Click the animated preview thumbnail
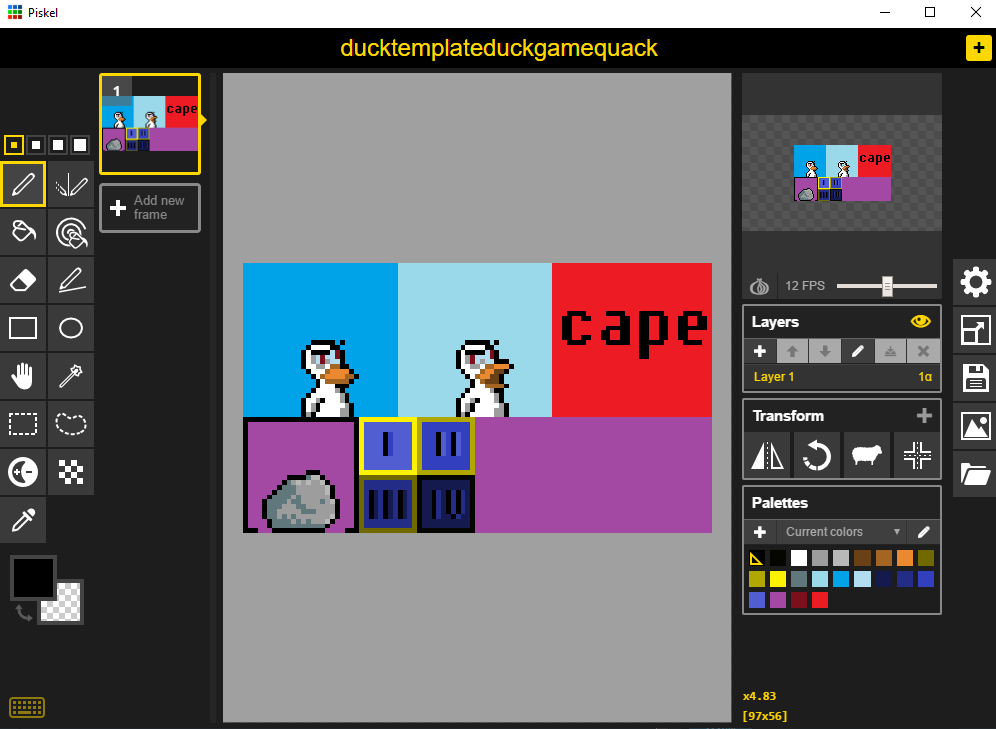Screen dimensions: 996x729 [x=842, y=173]
